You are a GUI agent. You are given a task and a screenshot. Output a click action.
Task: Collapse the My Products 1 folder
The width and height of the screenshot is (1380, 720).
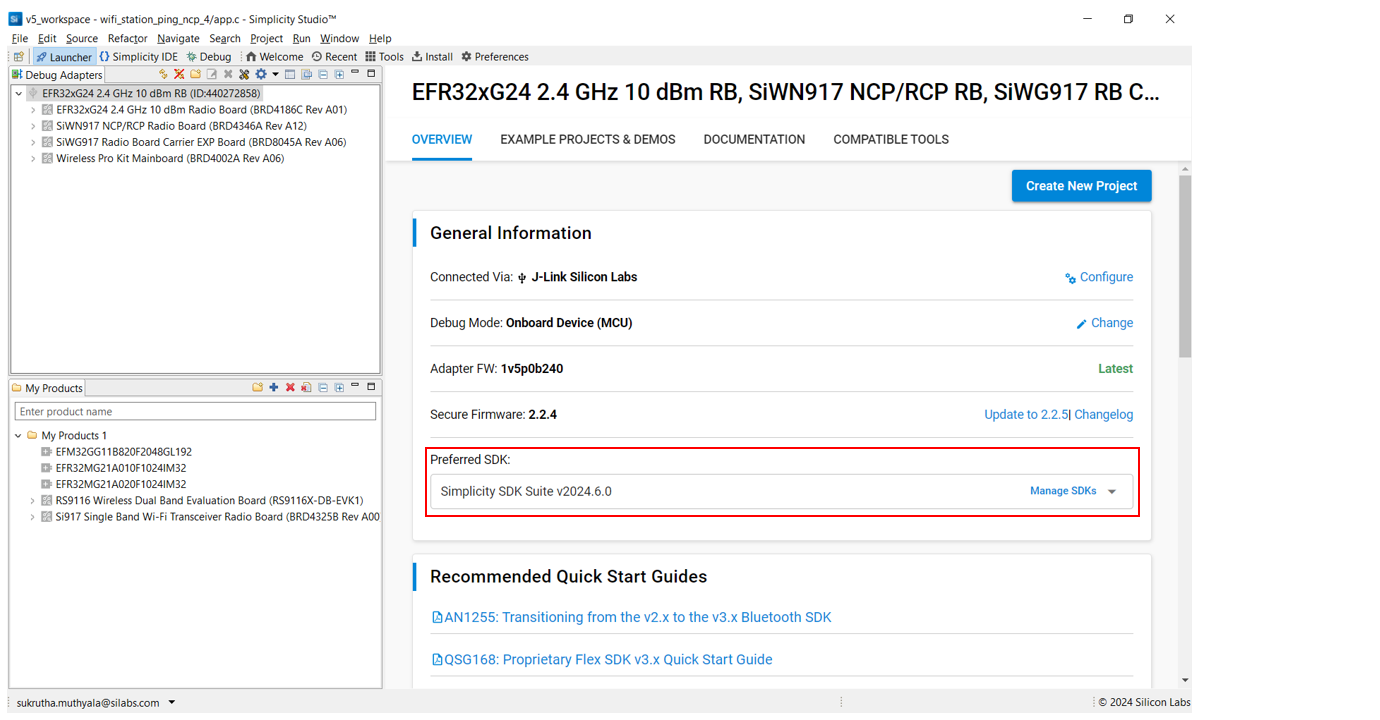pyautogui.click(x=20, y=435)
